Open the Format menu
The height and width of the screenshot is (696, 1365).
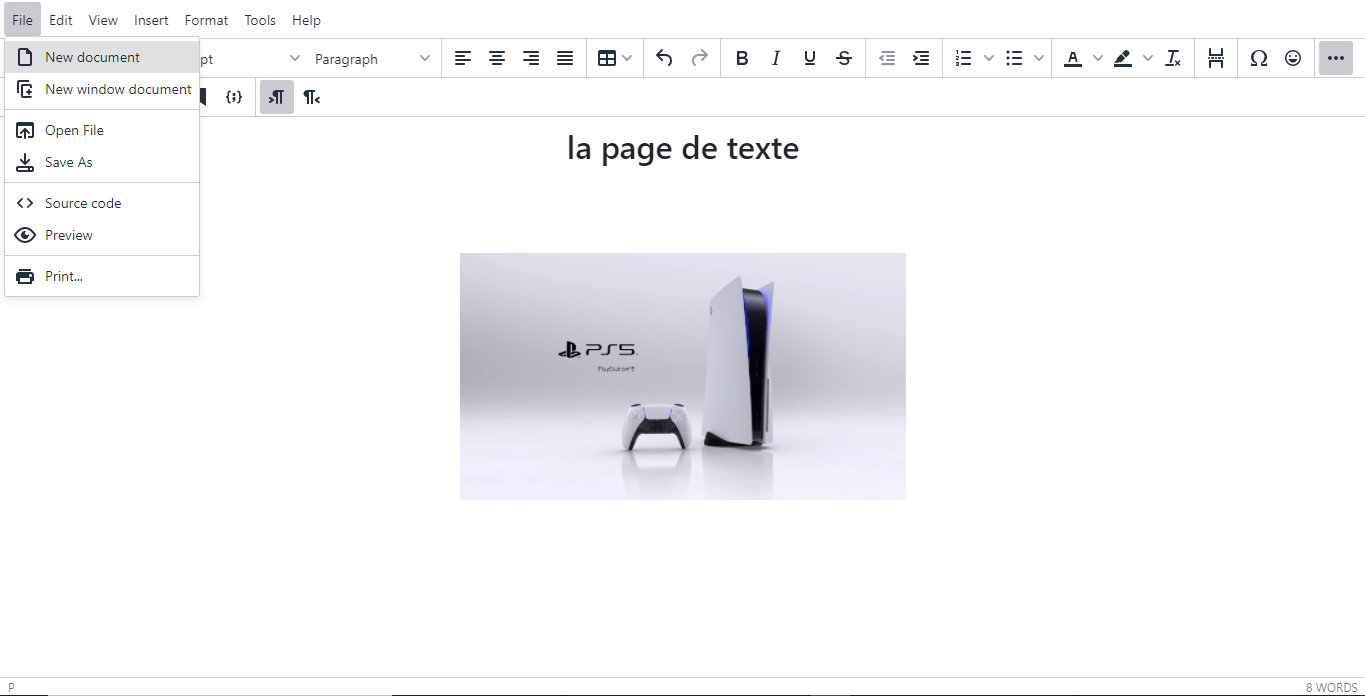(206, 20)
